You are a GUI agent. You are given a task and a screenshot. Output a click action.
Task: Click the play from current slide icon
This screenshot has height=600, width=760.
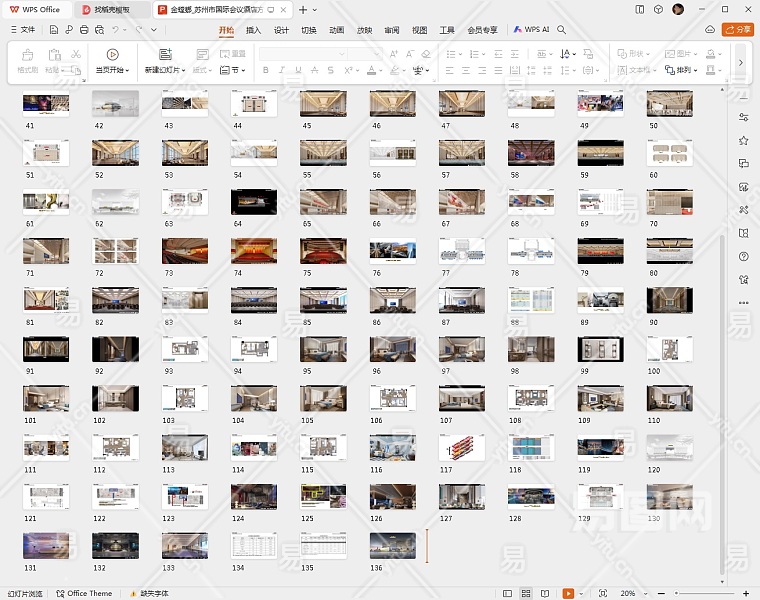pyautogui.click(x=112, y=54)
